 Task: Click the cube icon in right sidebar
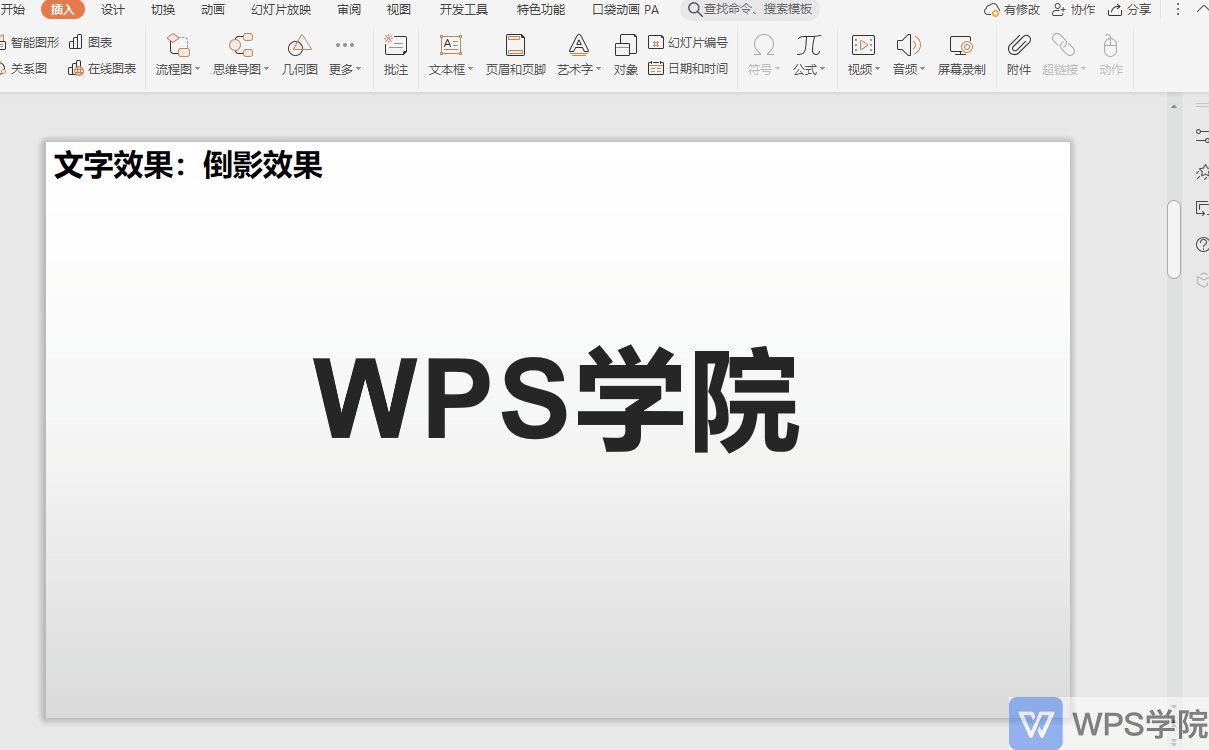[x=1202, y=281]
